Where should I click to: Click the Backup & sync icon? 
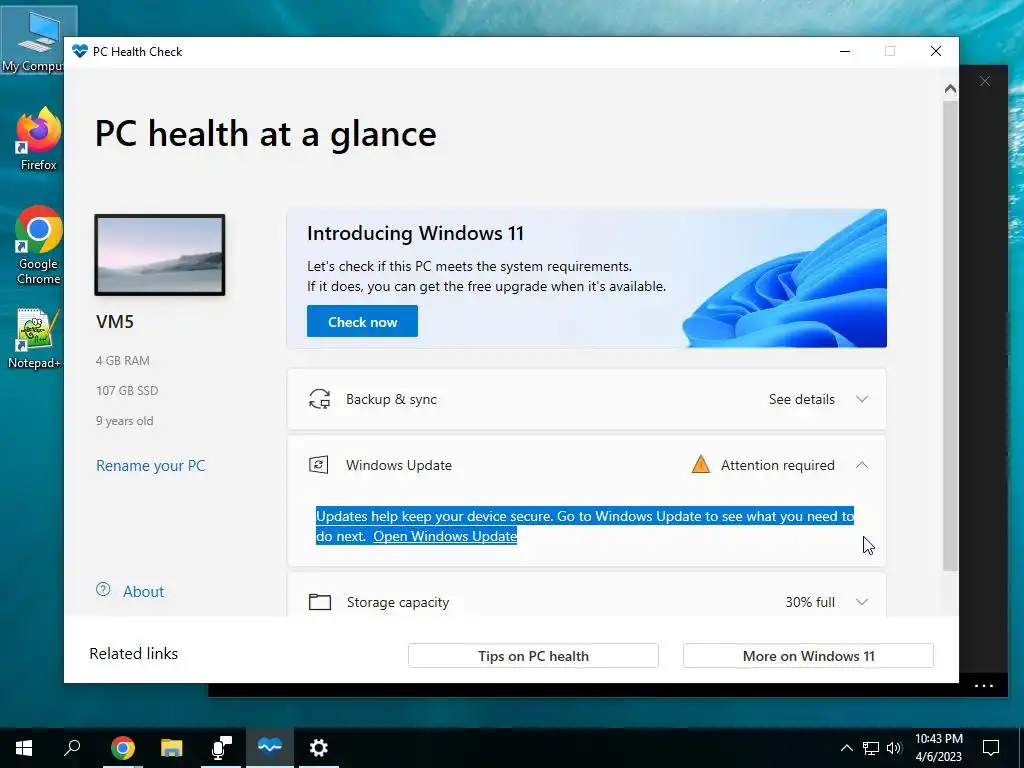319,399
